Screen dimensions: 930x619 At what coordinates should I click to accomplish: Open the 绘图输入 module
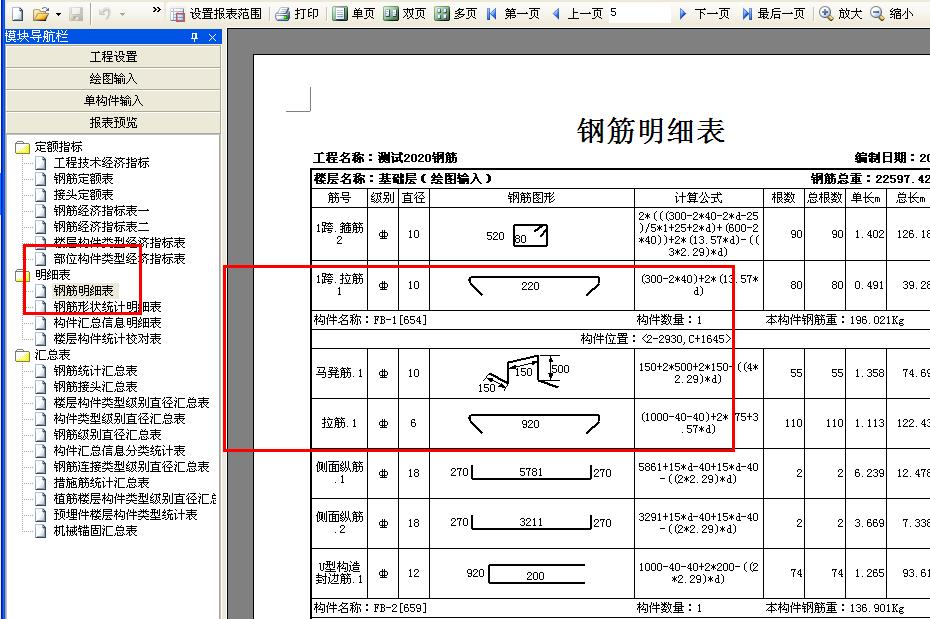point(113,78)
